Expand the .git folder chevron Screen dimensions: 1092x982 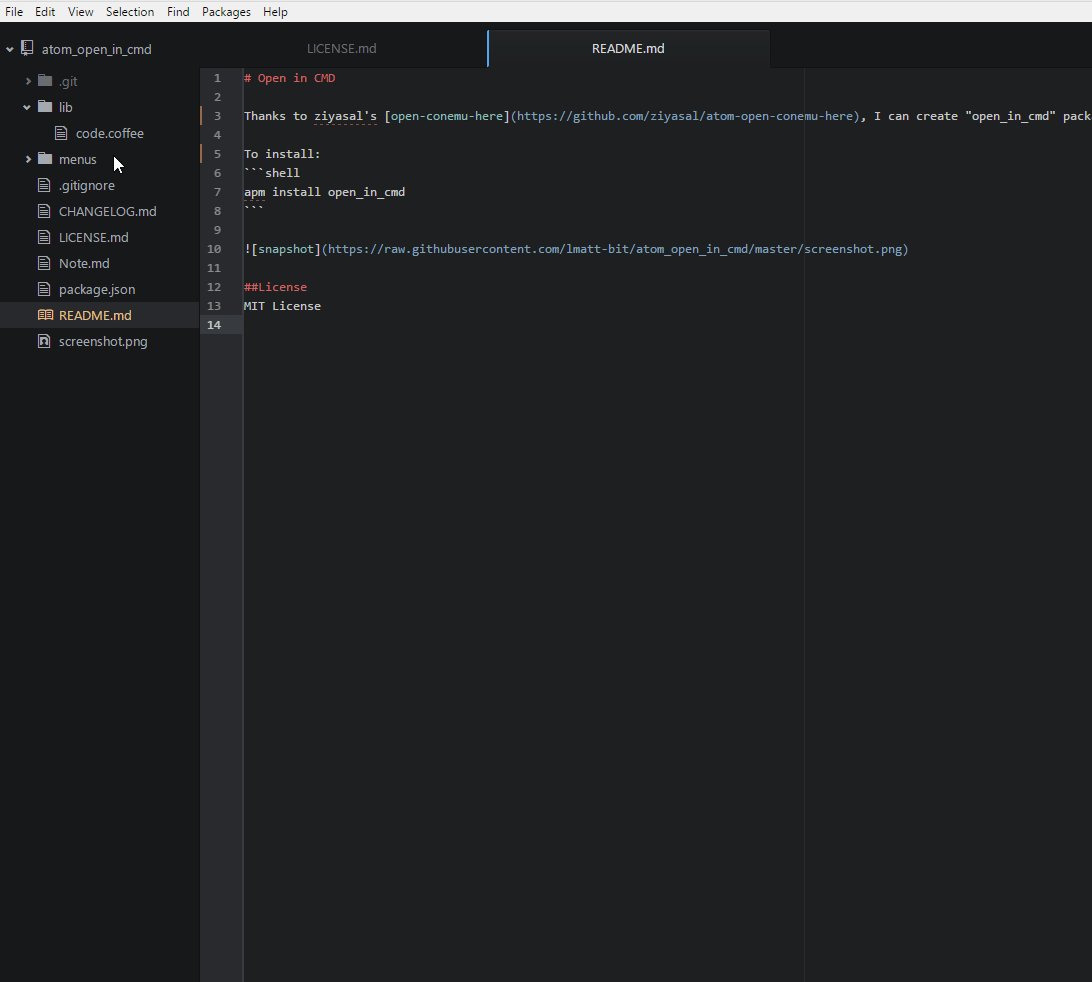[x=28, y=81]
